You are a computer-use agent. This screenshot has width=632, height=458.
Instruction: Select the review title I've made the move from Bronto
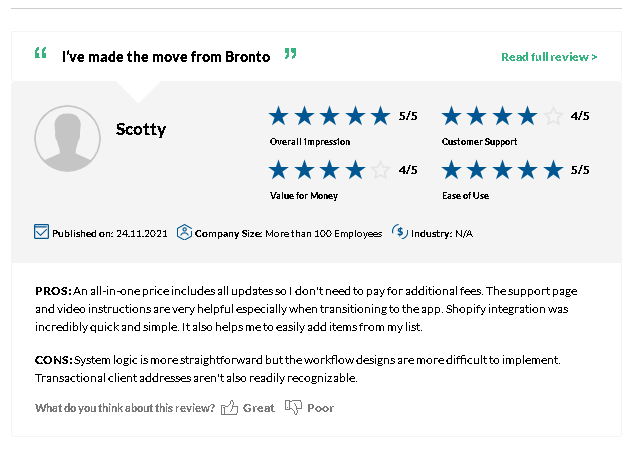pos(166,57)
